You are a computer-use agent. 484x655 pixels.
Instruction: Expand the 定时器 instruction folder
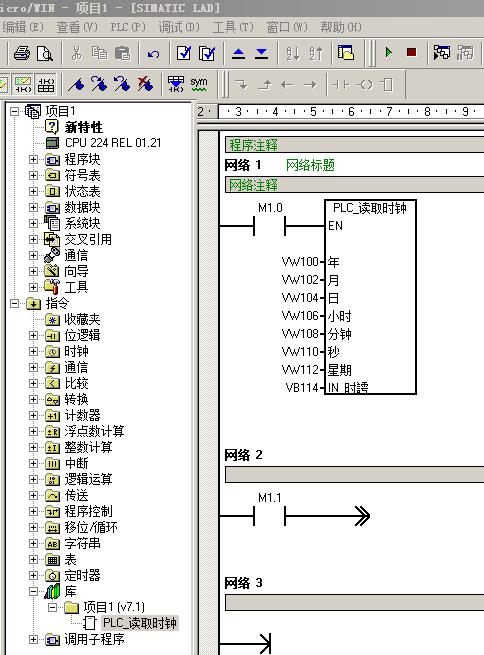coord(33,575)
